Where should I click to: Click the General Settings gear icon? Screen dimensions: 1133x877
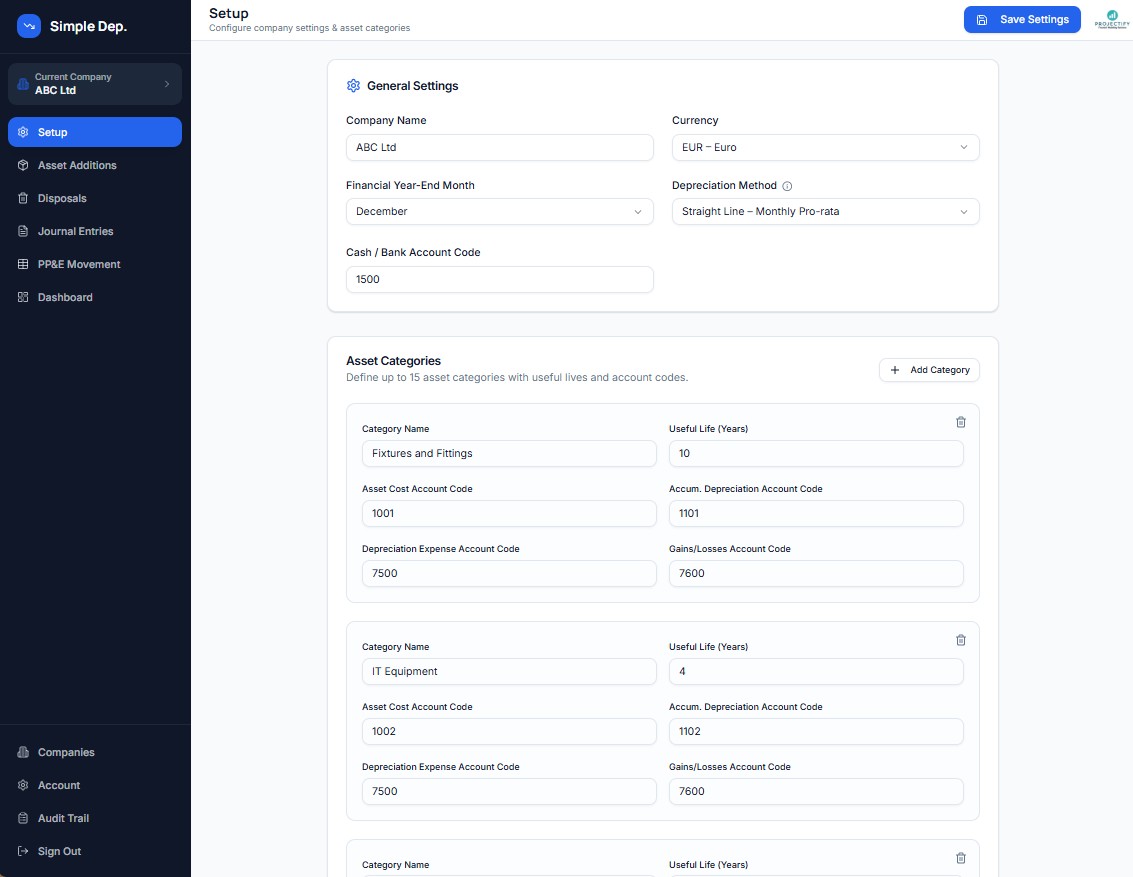coord(353,86)
